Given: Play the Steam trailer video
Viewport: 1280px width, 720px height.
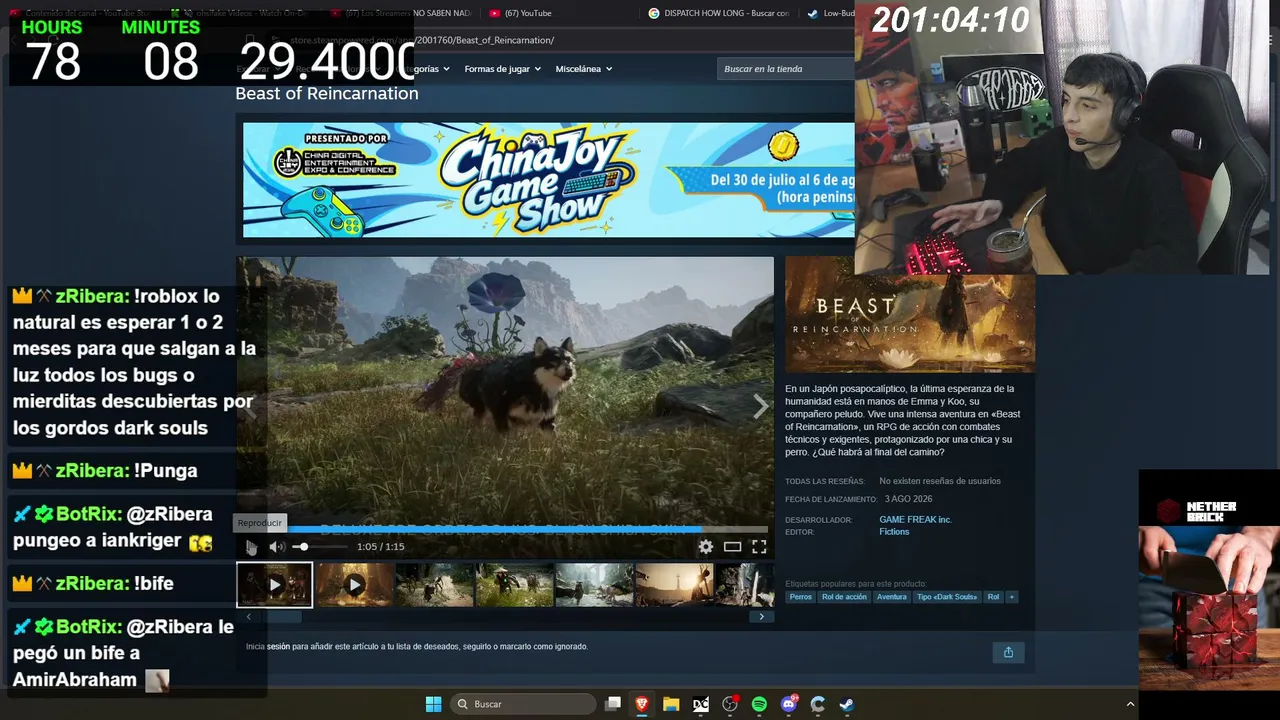Looking at the screenshot, I should 251,547.
